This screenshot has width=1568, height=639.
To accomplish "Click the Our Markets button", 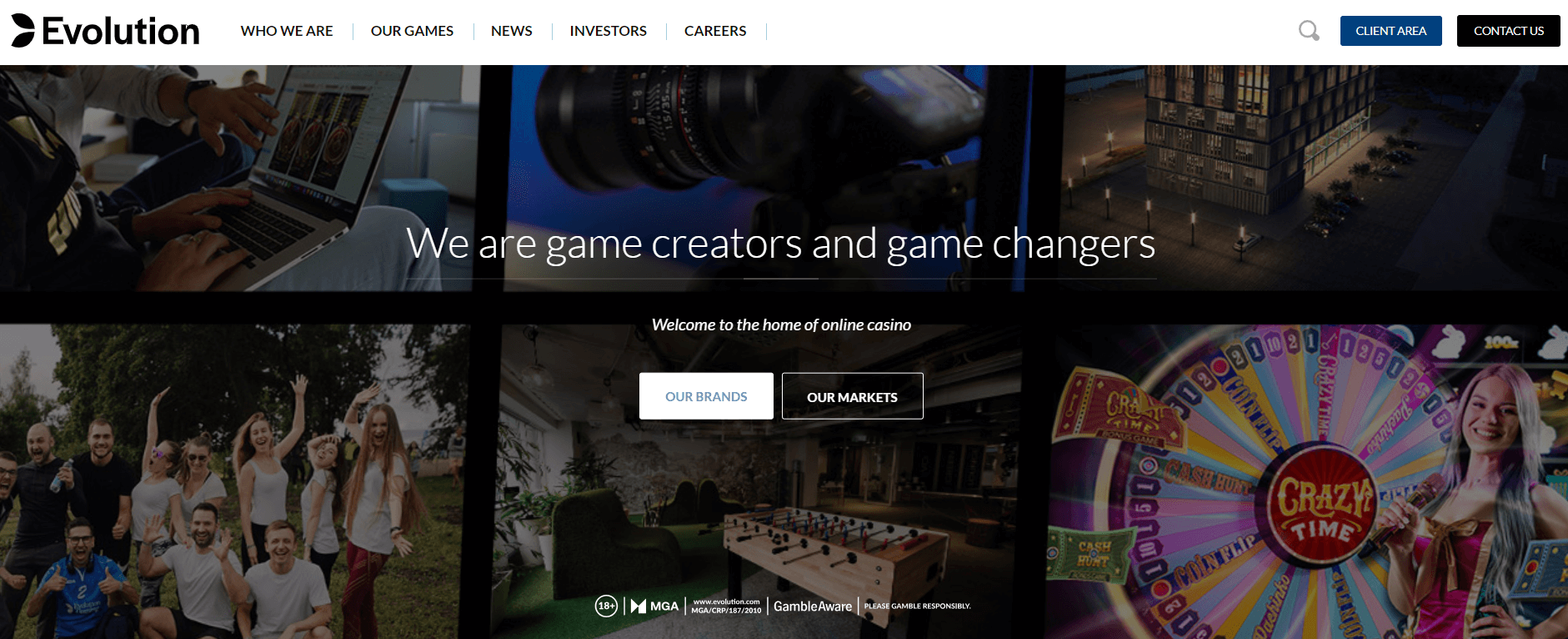I will (x=852, y=396).
